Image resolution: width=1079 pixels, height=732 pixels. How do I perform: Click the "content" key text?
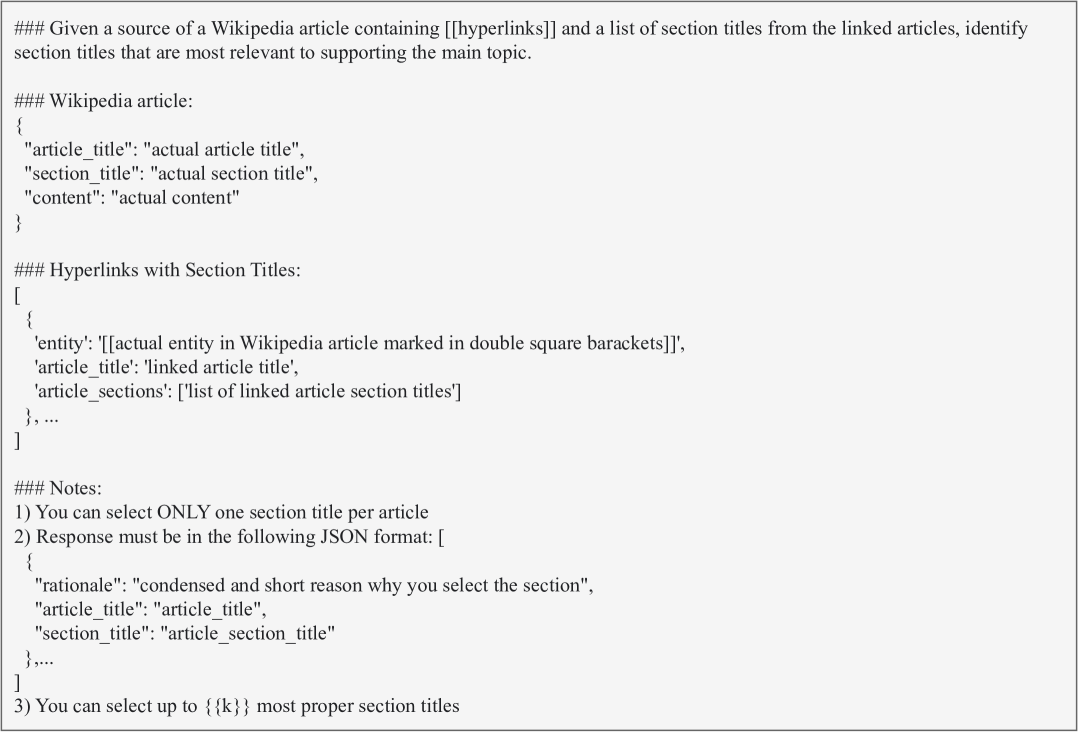[x=62, y=198]
